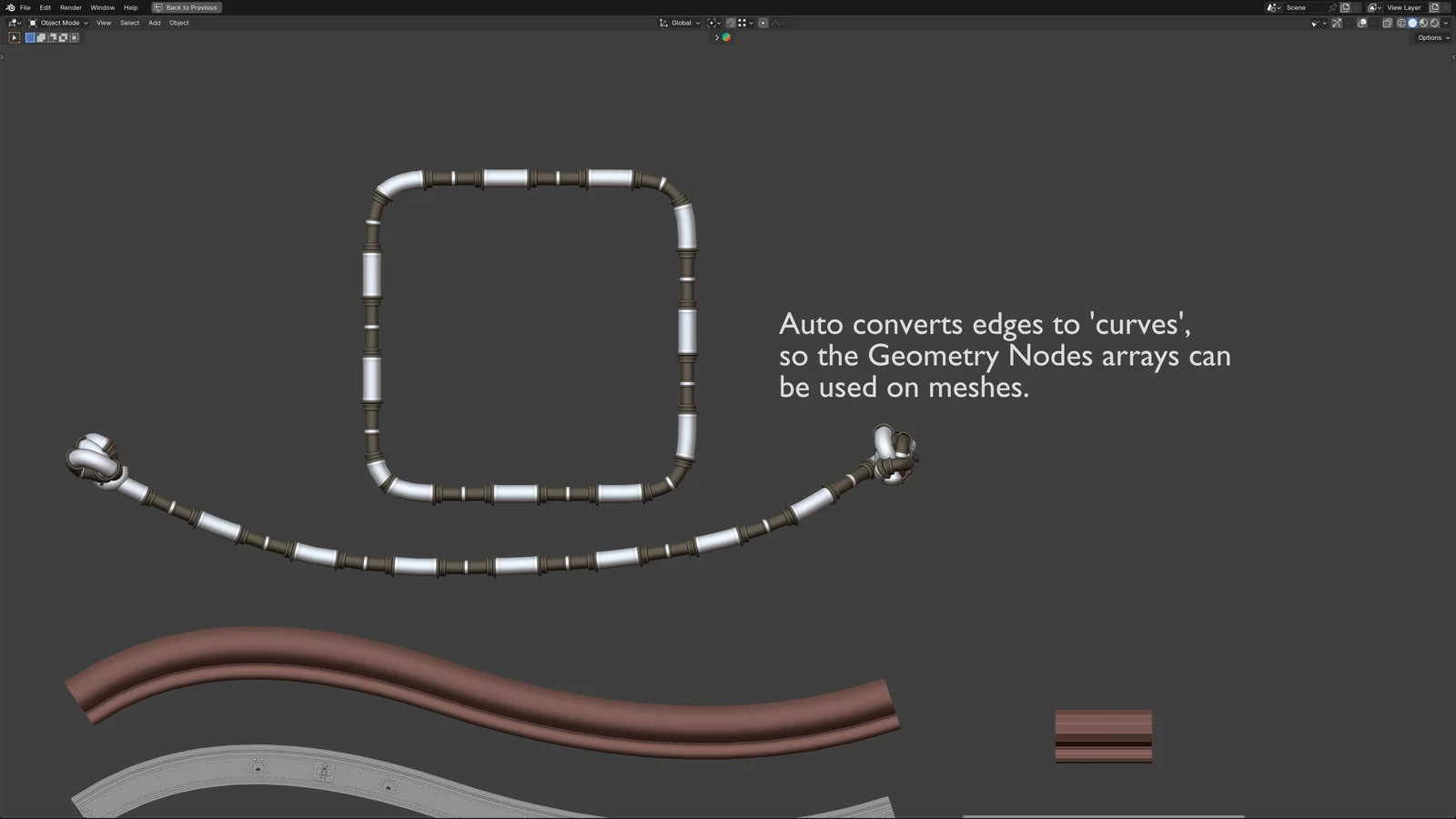Switch viewport shading to Material Preview
Screen dimensions: 1456x819
[1424, 23]
